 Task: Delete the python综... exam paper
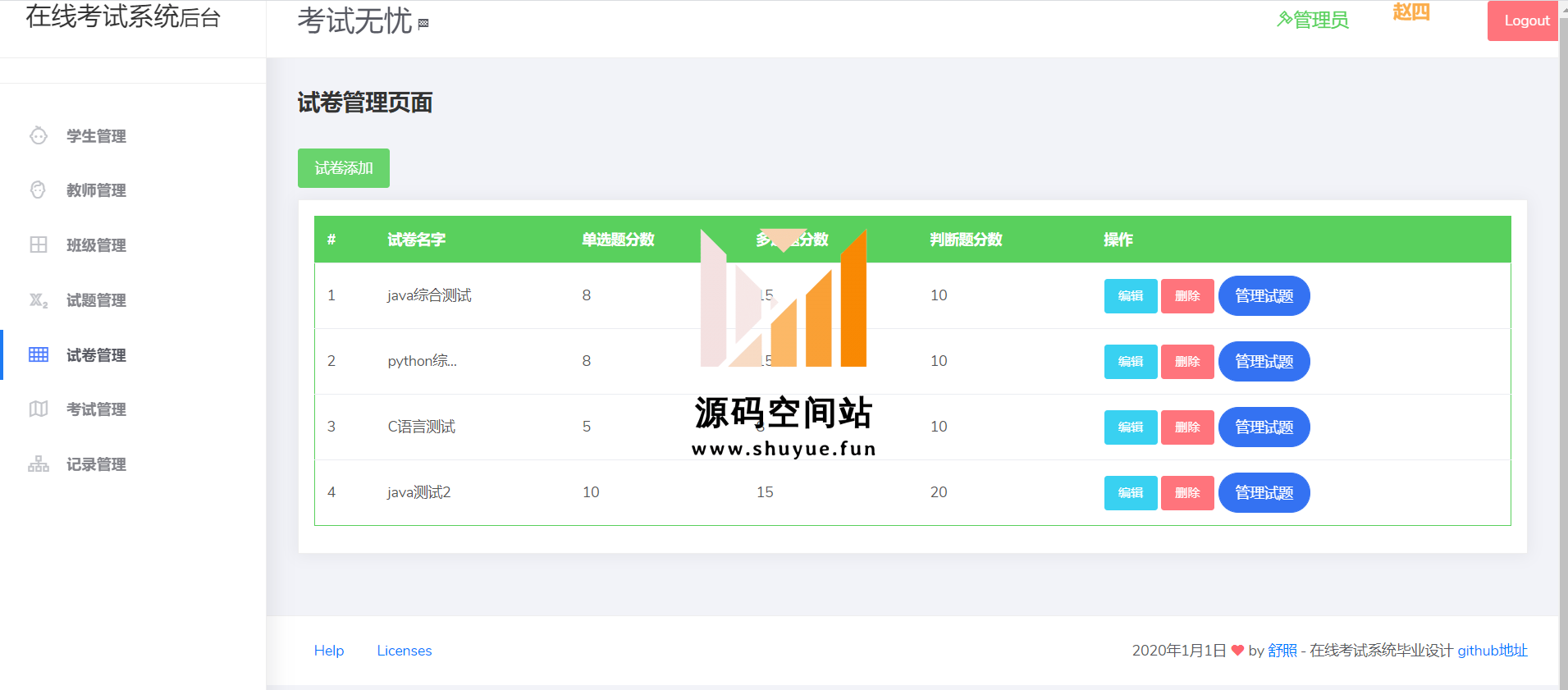[x=1186, y=362]
